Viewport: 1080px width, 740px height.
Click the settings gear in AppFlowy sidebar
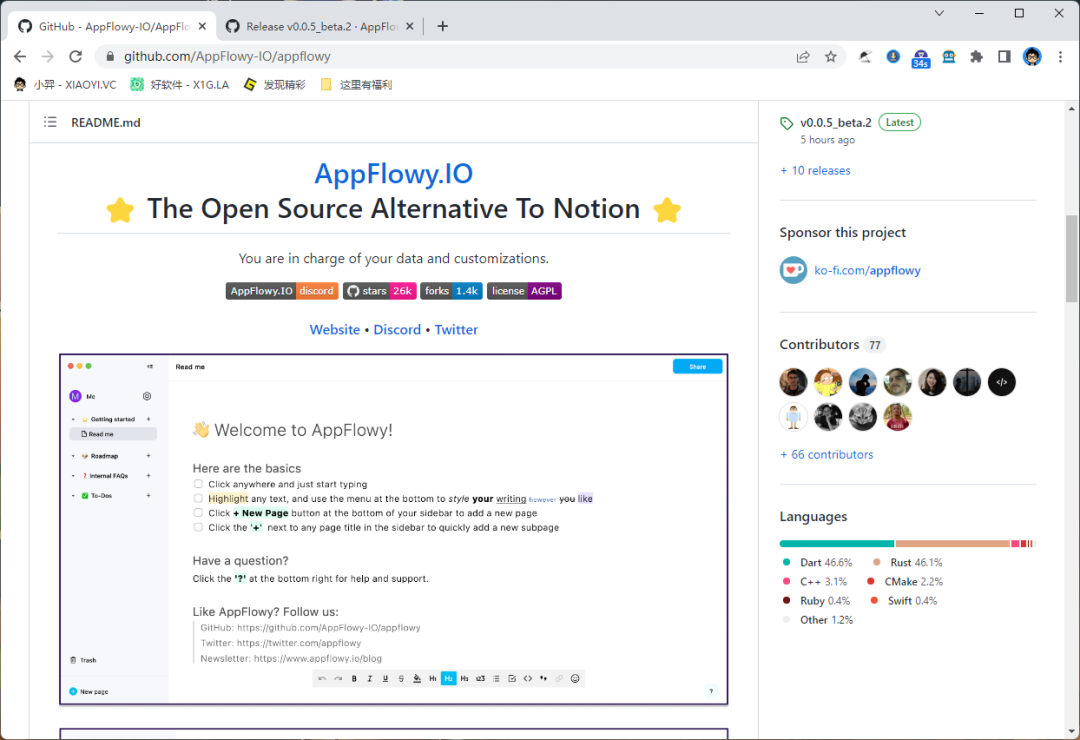[x=147, y=396]
